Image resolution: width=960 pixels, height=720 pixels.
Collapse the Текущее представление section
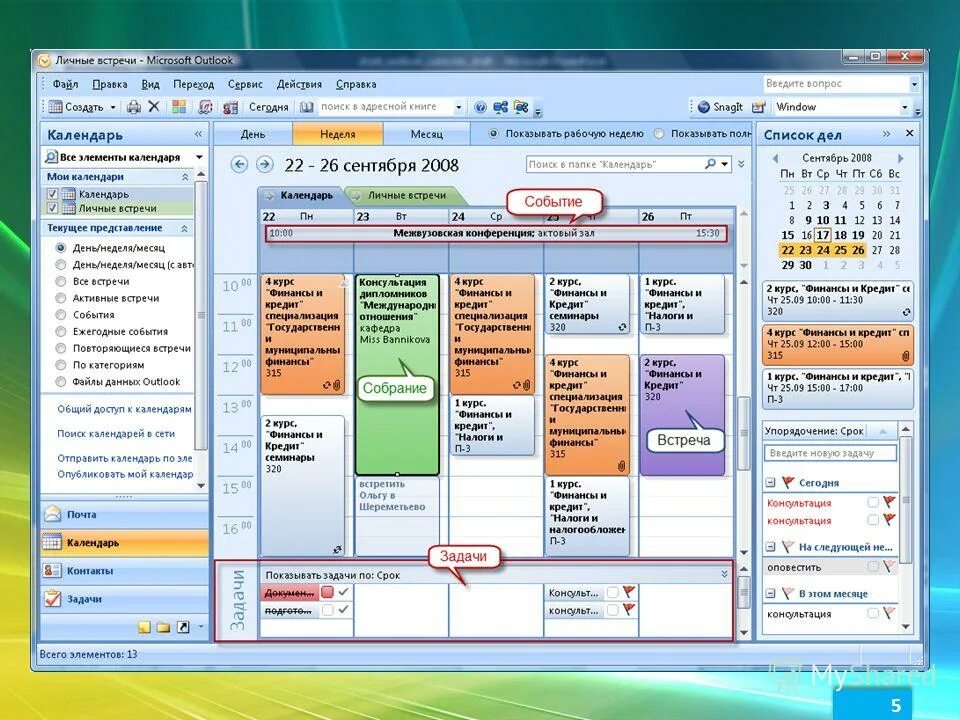(x=185, y=228)
